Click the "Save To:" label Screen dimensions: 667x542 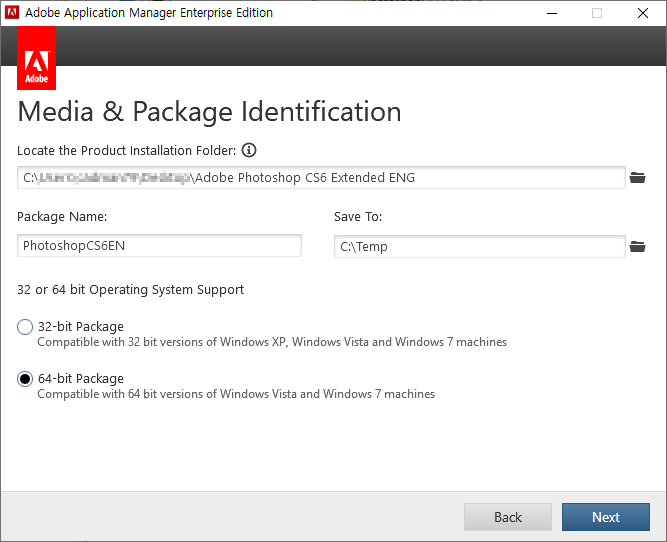click(358, 217)
